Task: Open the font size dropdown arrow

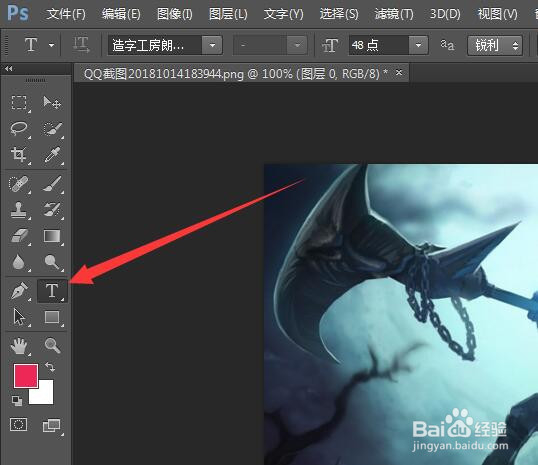Action: 418,45
